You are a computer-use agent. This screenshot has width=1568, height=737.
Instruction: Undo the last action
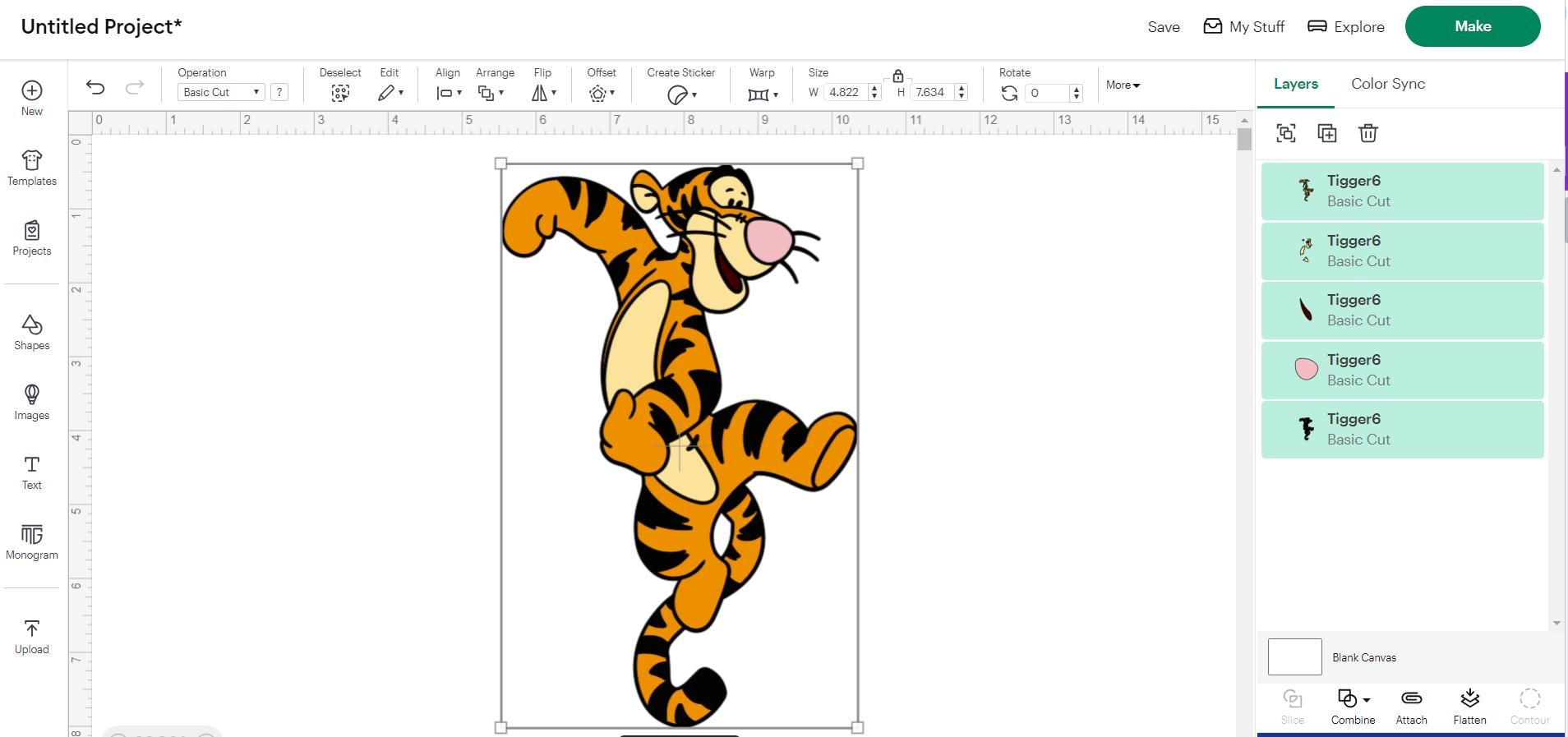95,87
